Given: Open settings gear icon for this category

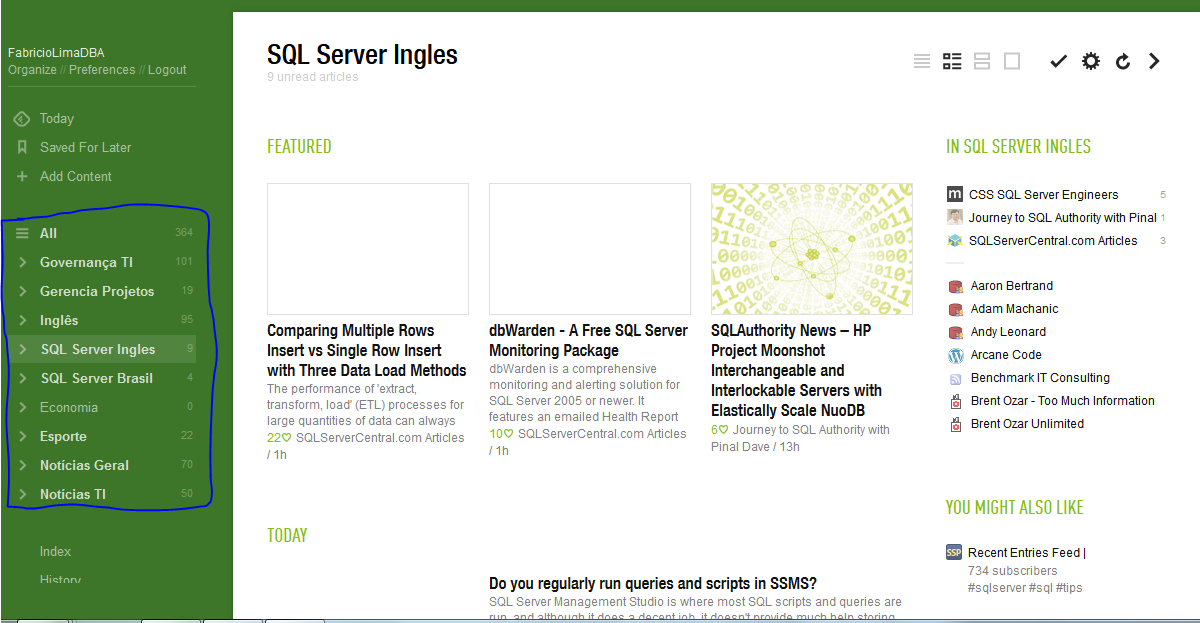Looking at the screenshot, I should pyautogui.click(x=1091, y=62).
